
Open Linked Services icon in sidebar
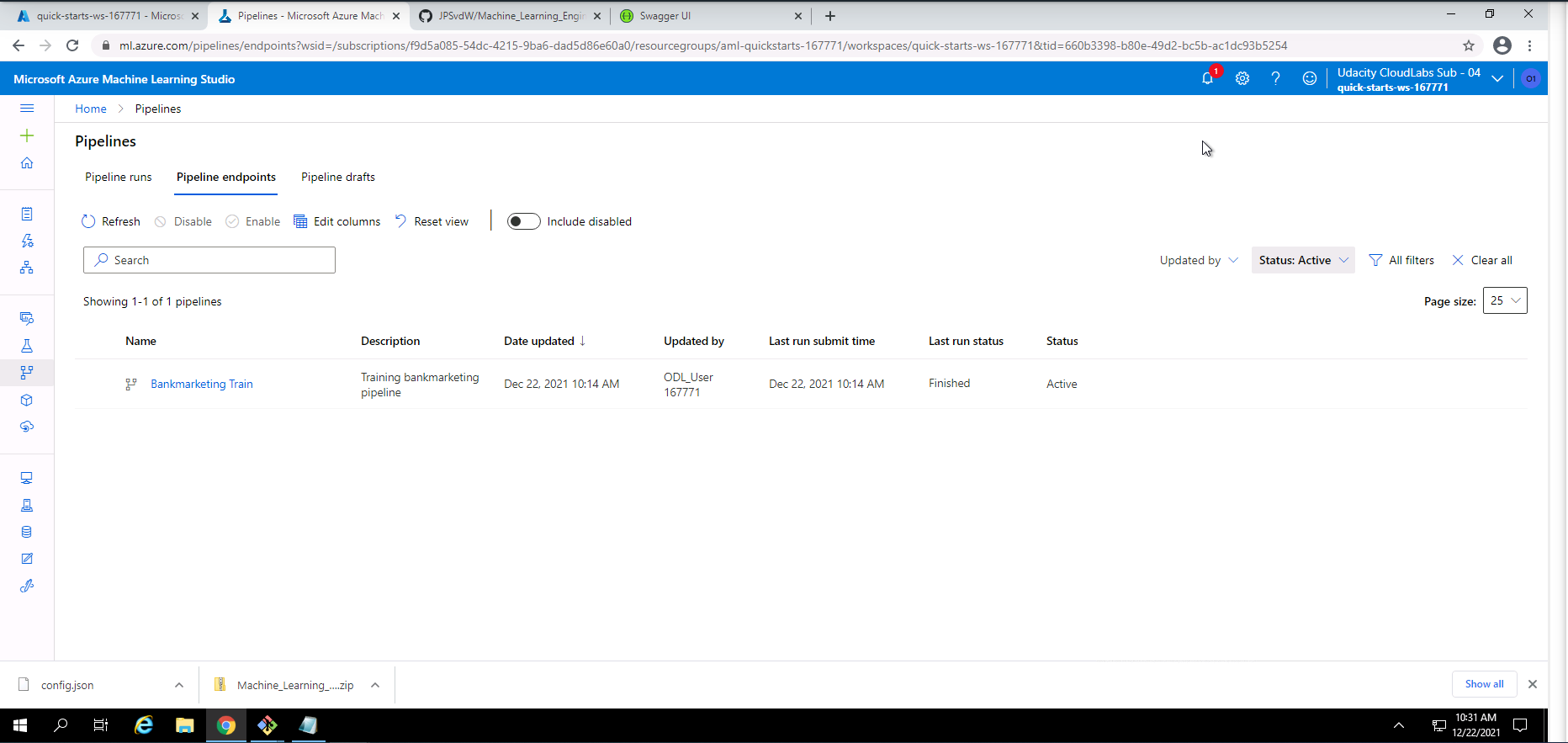pos(27,505)
